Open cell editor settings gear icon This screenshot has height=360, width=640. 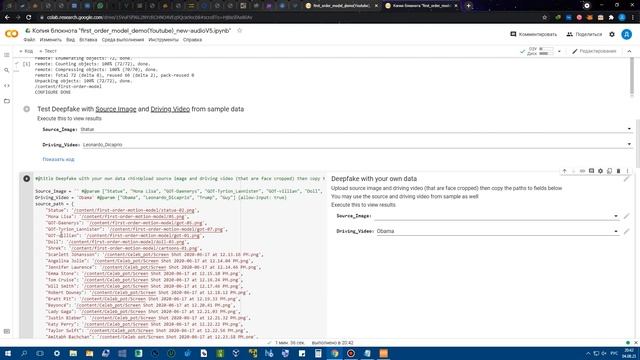(x=600, y=171)
